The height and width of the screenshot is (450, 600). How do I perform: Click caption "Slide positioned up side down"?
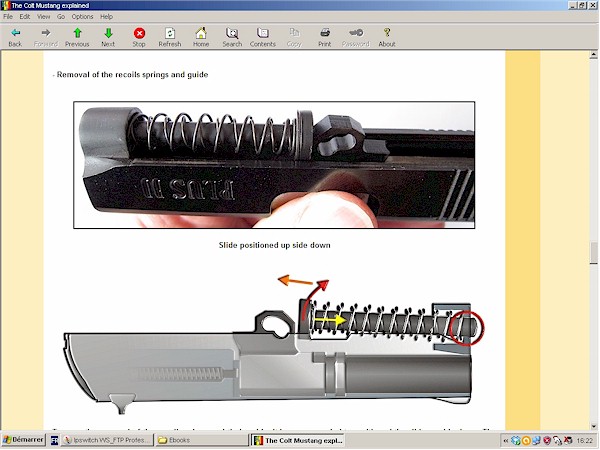(x=274, y=245)
